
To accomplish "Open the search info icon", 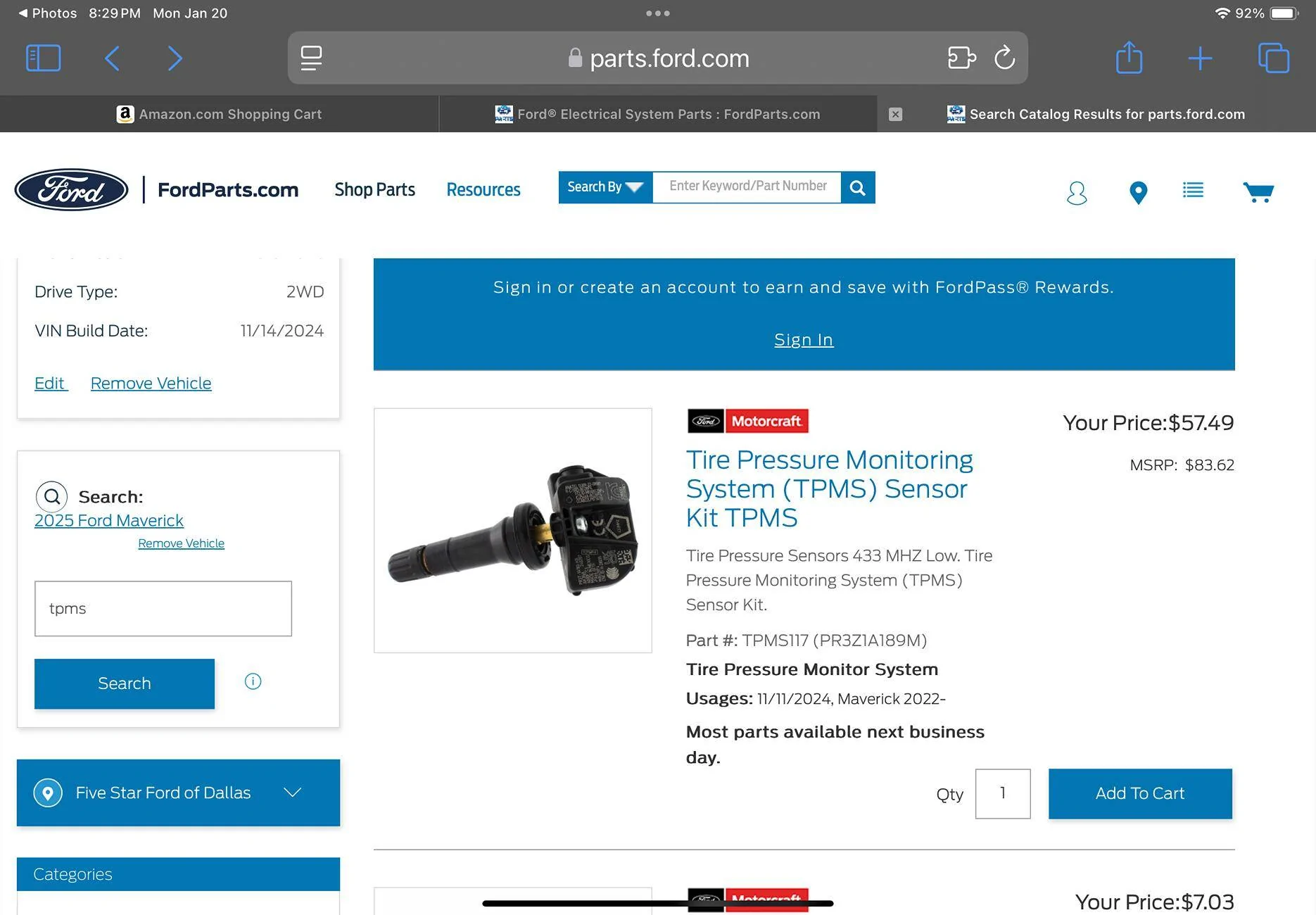I will click(253, 681).
